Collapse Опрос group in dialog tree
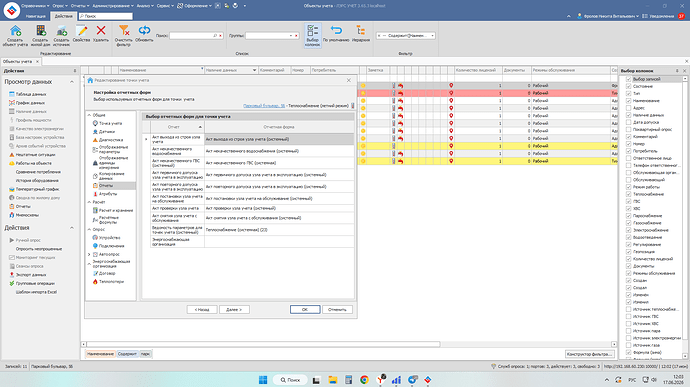Viewport: 690px width, 387px height. 89,229
